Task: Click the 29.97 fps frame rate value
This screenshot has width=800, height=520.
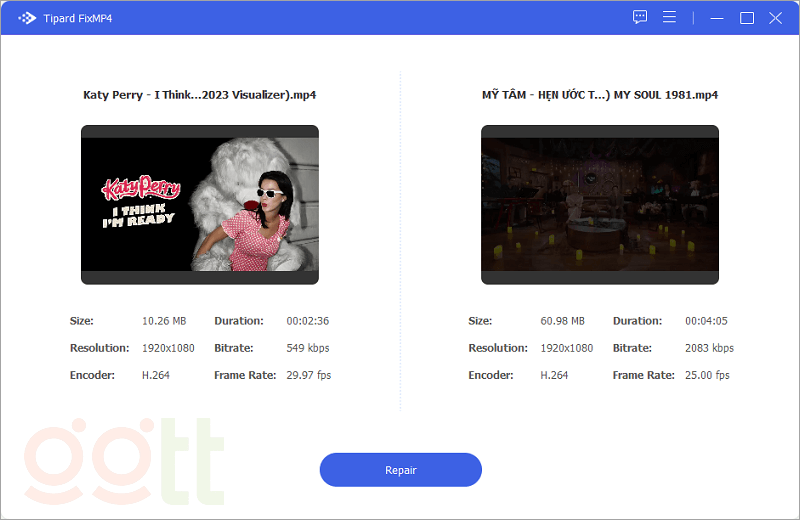Action: (308, 375)
